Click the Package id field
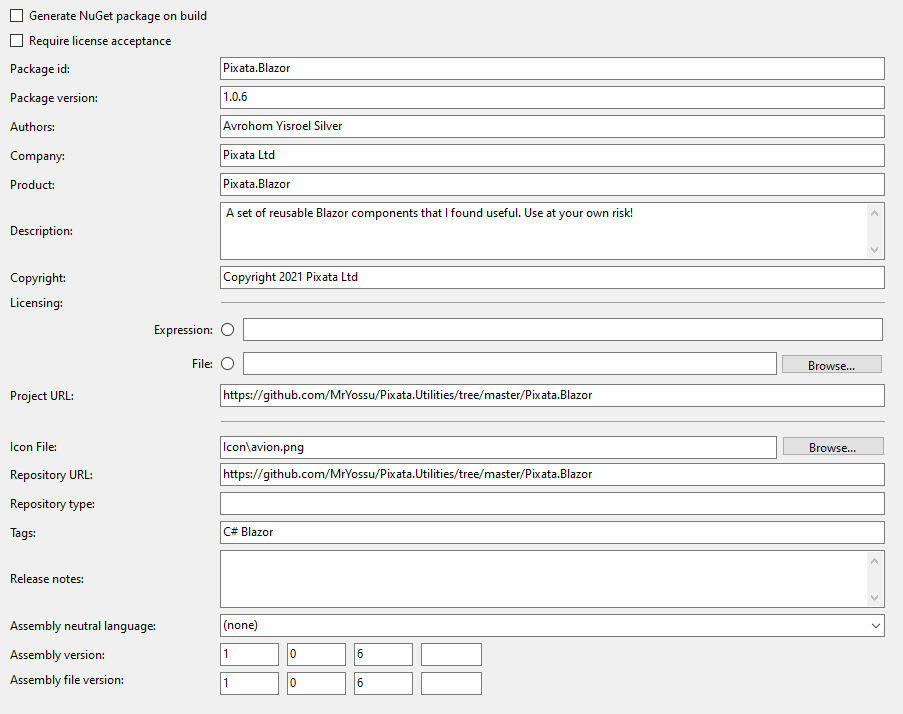 click(552, 68)
